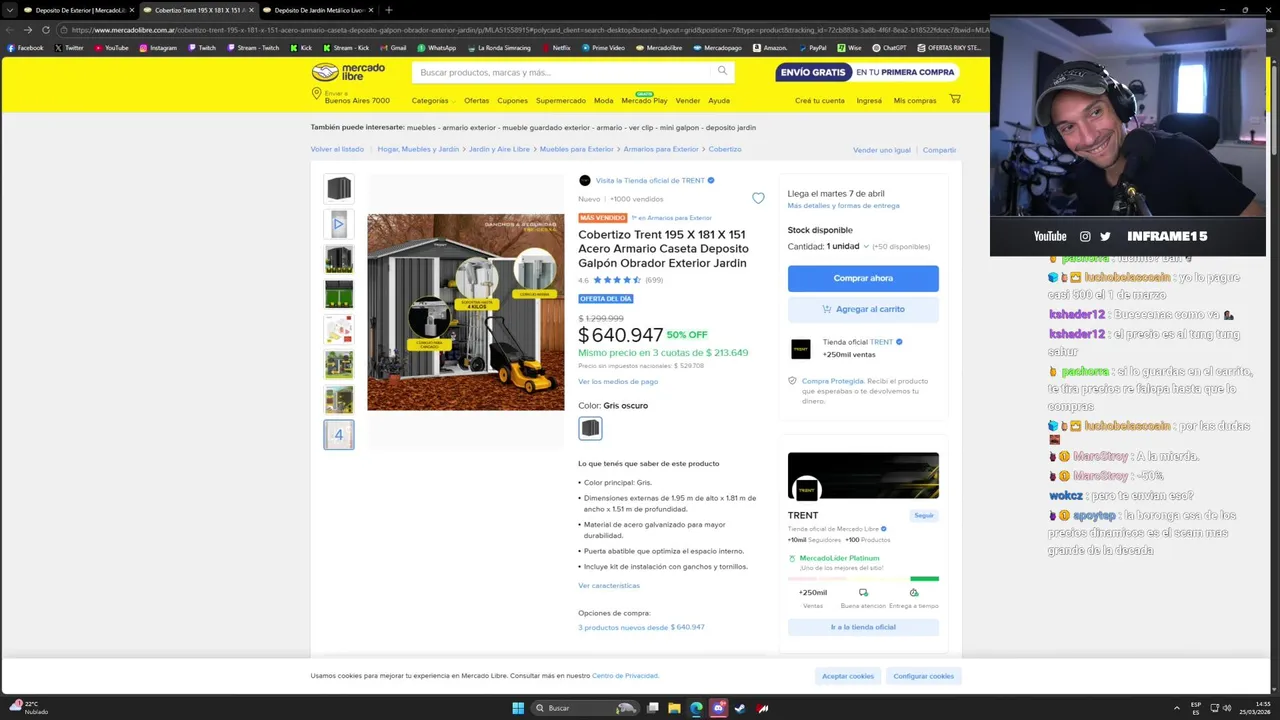Open a new browser tab
1280x720 pixels.
point(389,10)
